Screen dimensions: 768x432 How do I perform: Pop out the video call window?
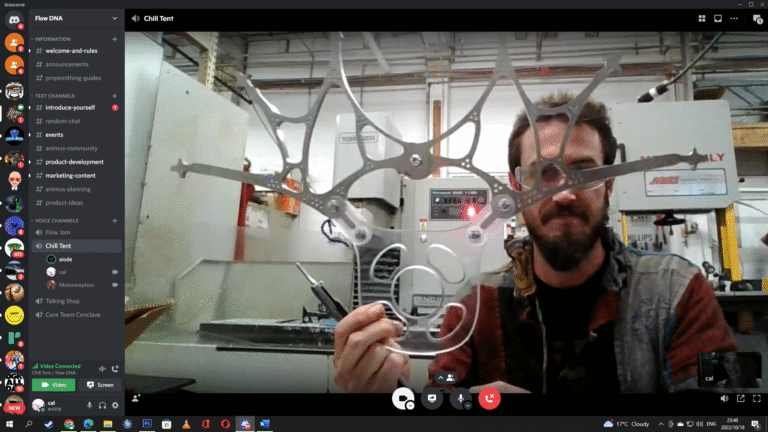(x=739, y=398)
